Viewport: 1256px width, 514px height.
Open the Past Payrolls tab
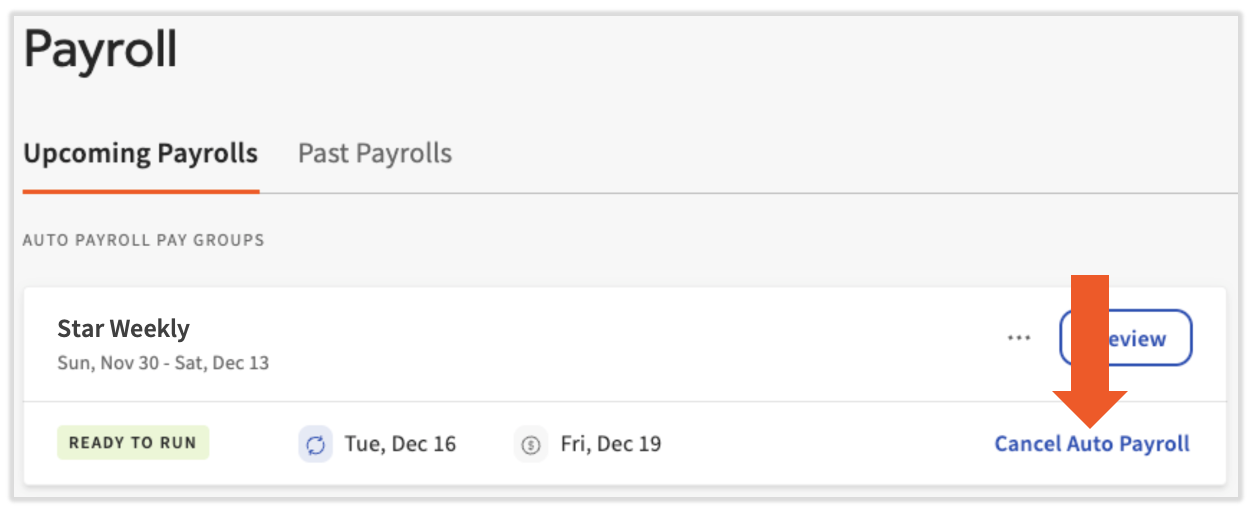click(375, 154)
